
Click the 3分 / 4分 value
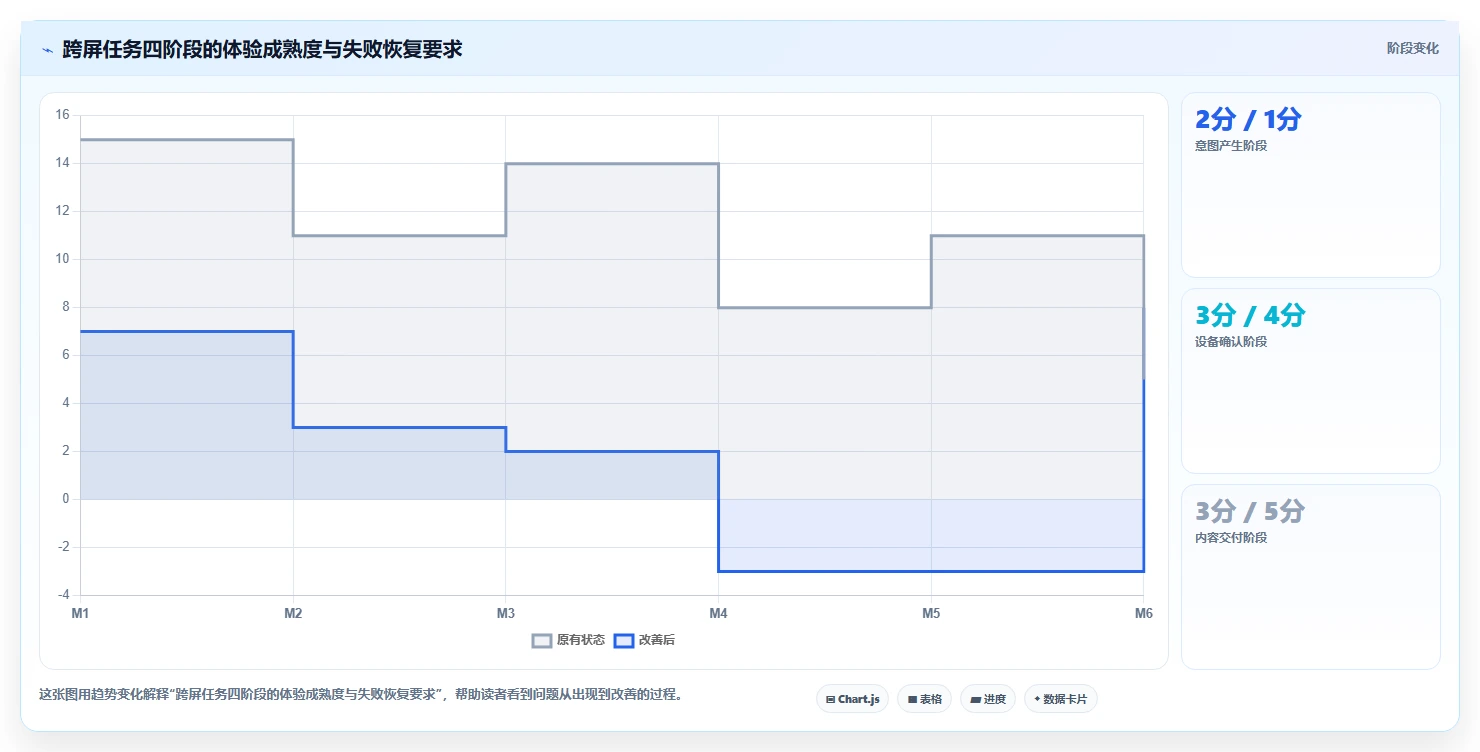[x=1250, y=316]
